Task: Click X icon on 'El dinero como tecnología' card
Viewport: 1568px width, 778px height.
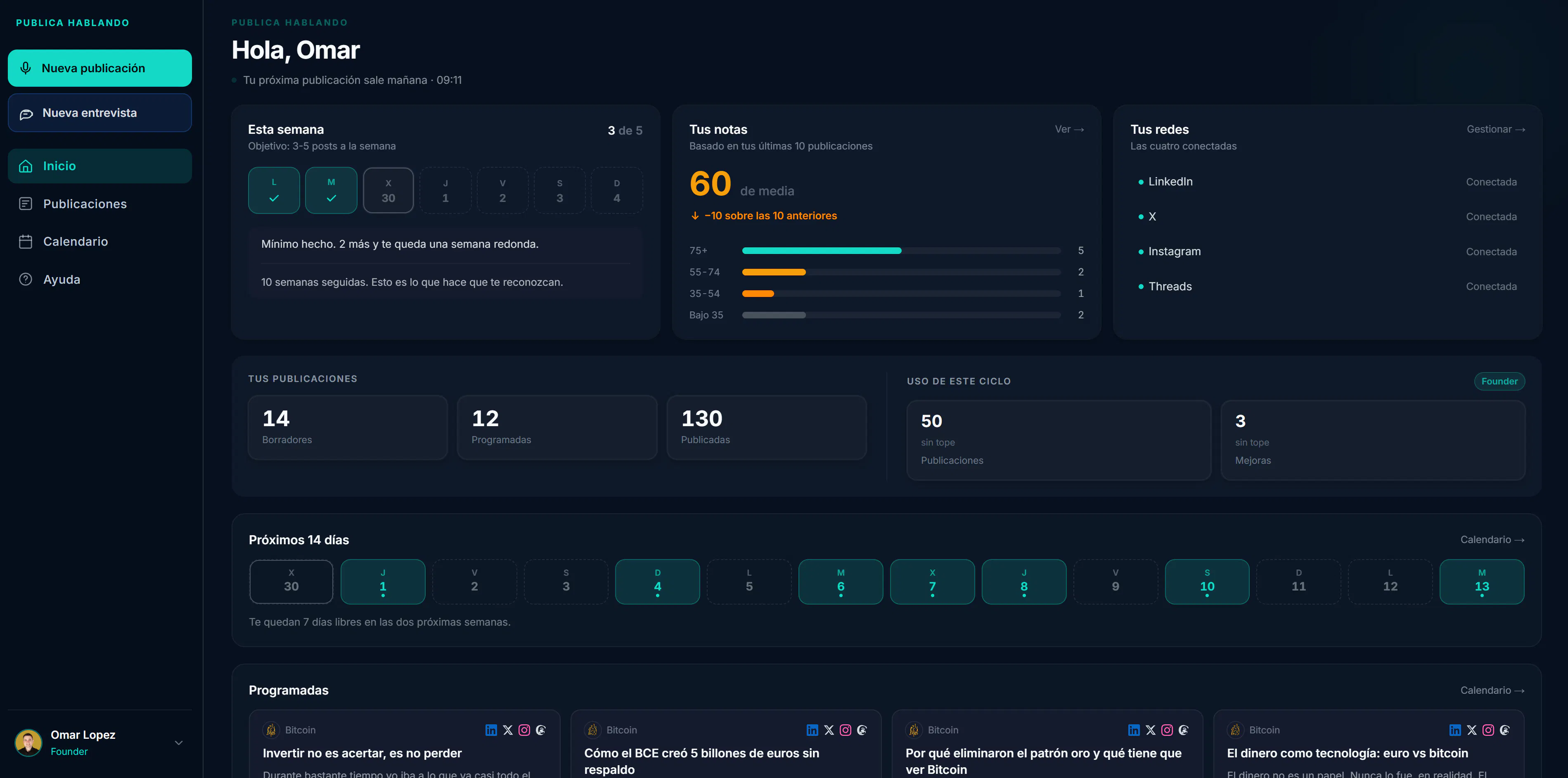Action: pos(1472,730)
